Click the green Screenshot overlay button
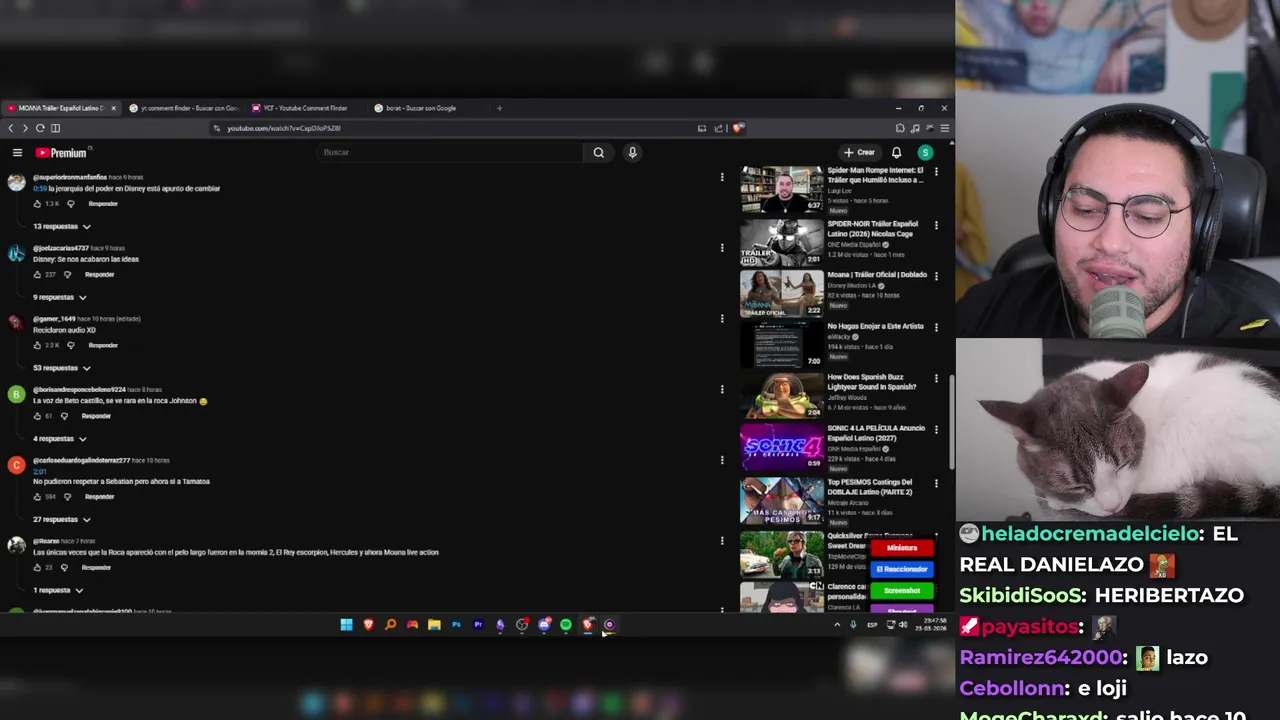Image resolution: width=1280 pixels, height=720 pixels. (x=902, y=591)
